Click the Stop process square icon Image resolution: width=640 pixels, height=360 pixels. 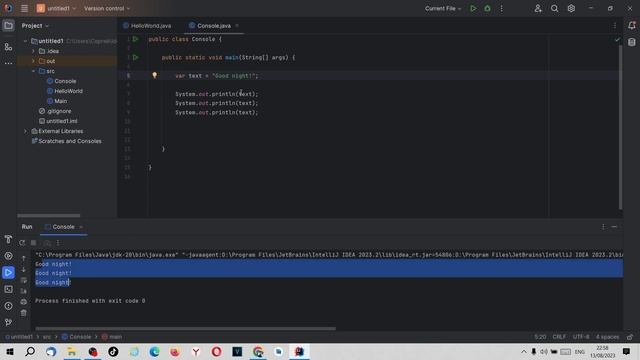point(33,243)
